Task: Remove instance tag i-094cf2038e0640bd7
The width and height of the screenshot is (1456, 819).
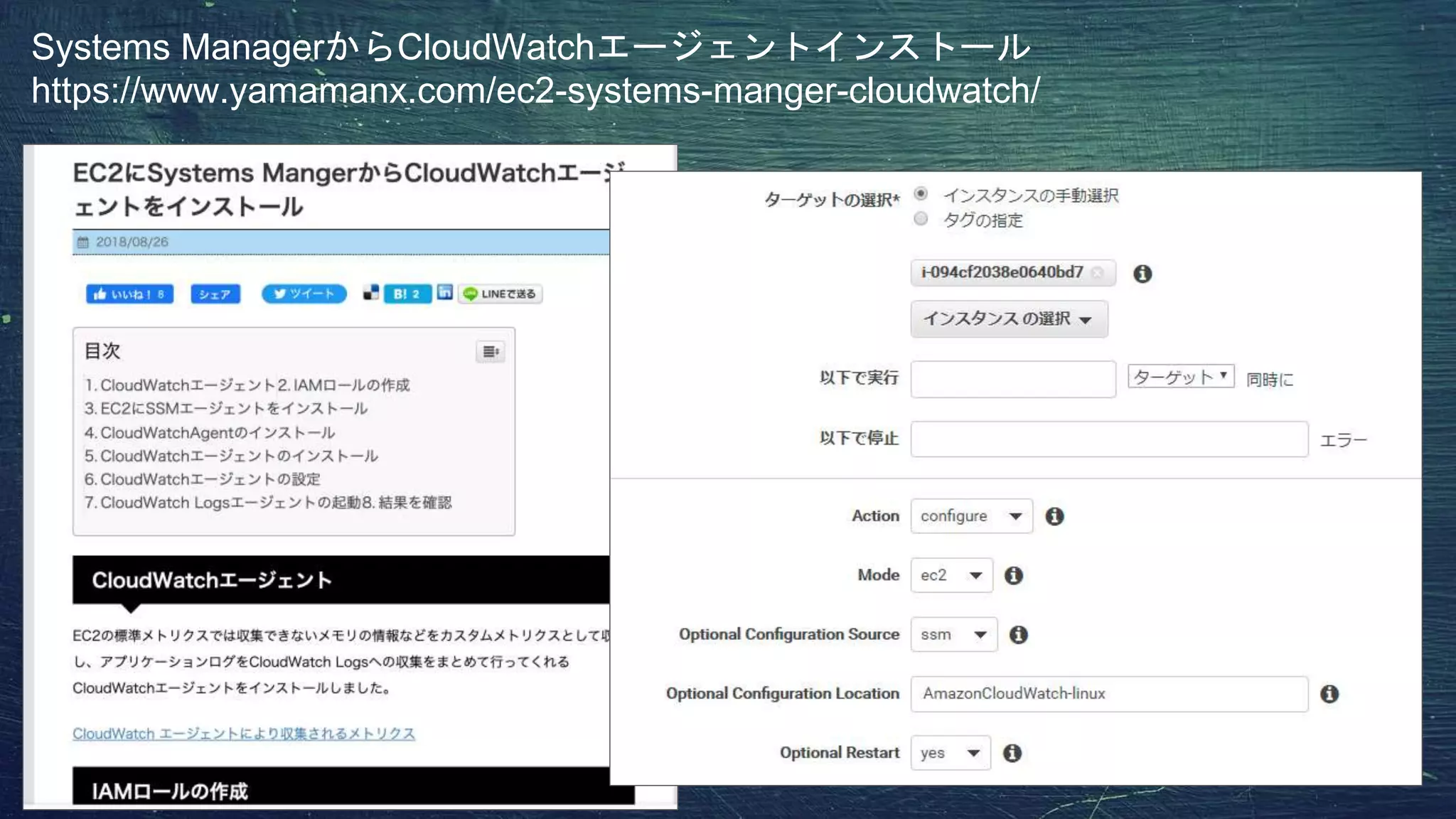Action: tap(1098, 272)
